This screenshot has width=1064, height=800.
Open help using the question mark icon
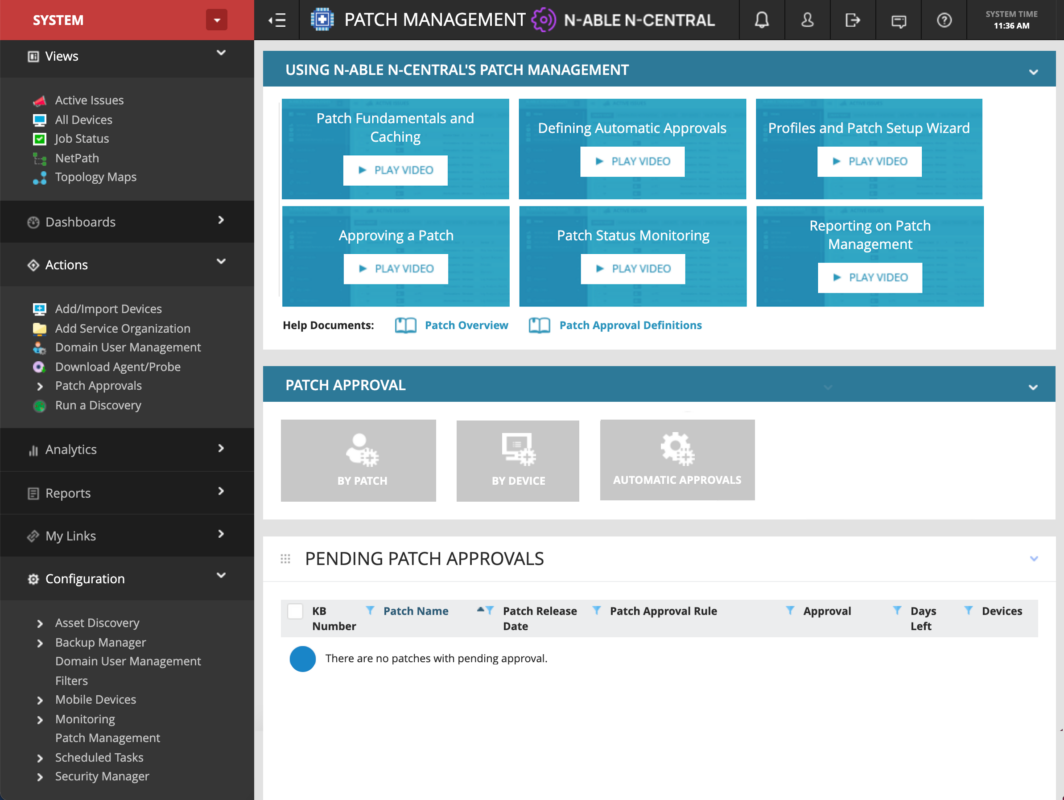pyautogui.click(x=944, y=19)
